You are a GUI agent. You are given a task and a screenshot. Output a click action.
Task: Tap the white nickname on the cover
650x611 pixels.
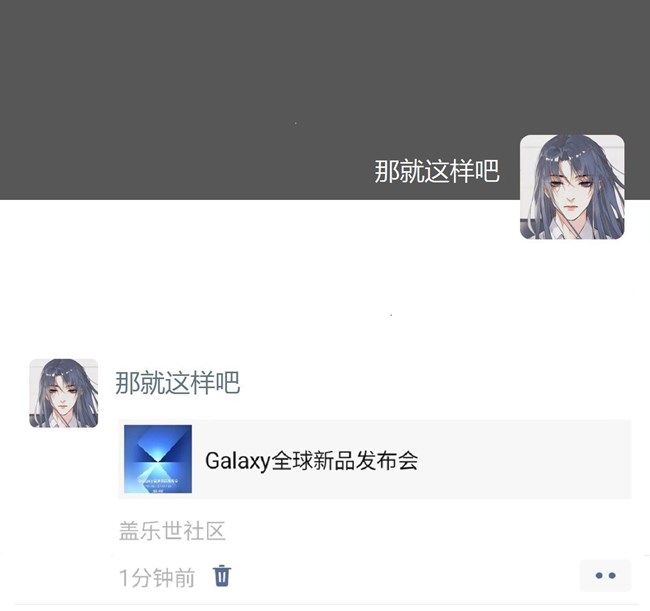(x=437, y=171)
